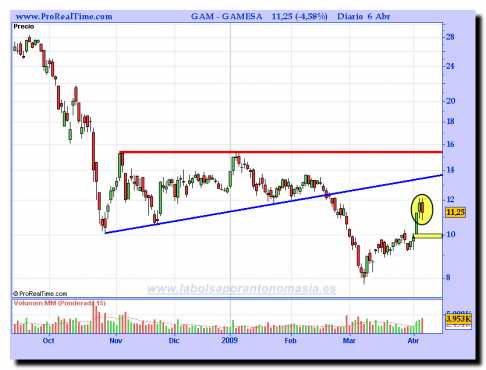This screenshot has height=370, width=486.
Task: Click the yellow horizontal support marker near 10
Action: (x=428, y=236)
